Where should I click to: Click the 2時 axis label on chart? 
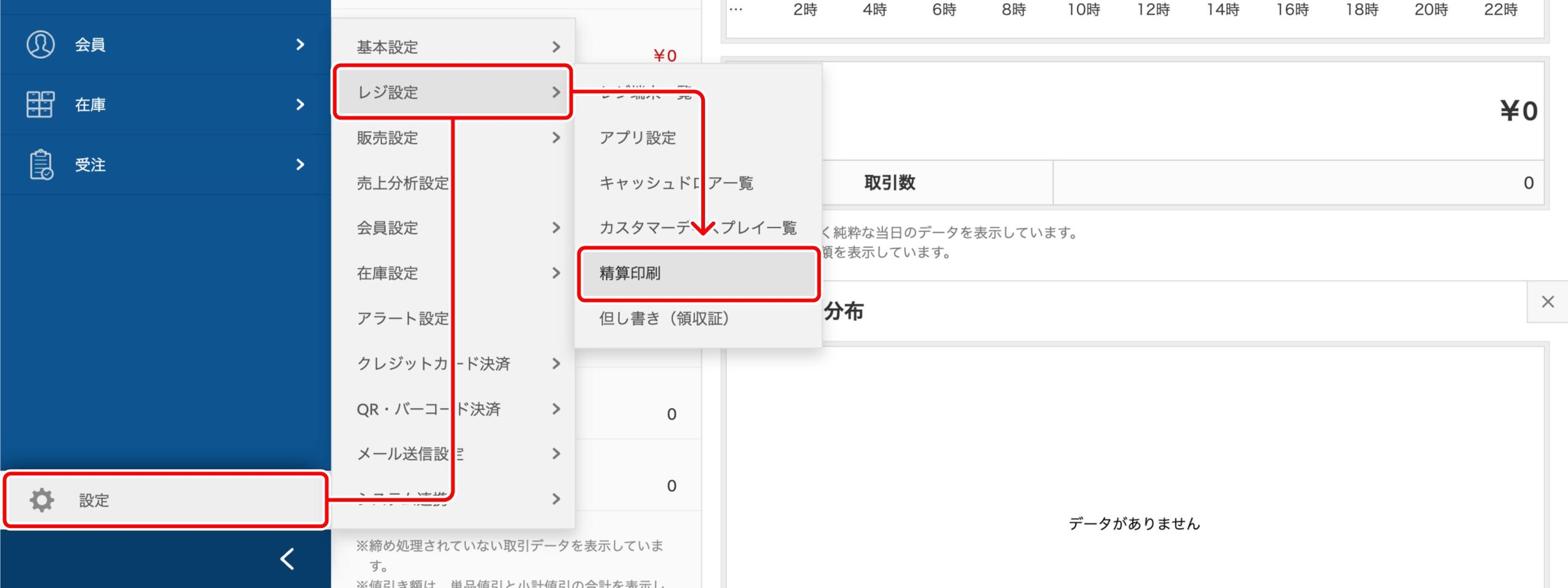[x=805, y=10]
